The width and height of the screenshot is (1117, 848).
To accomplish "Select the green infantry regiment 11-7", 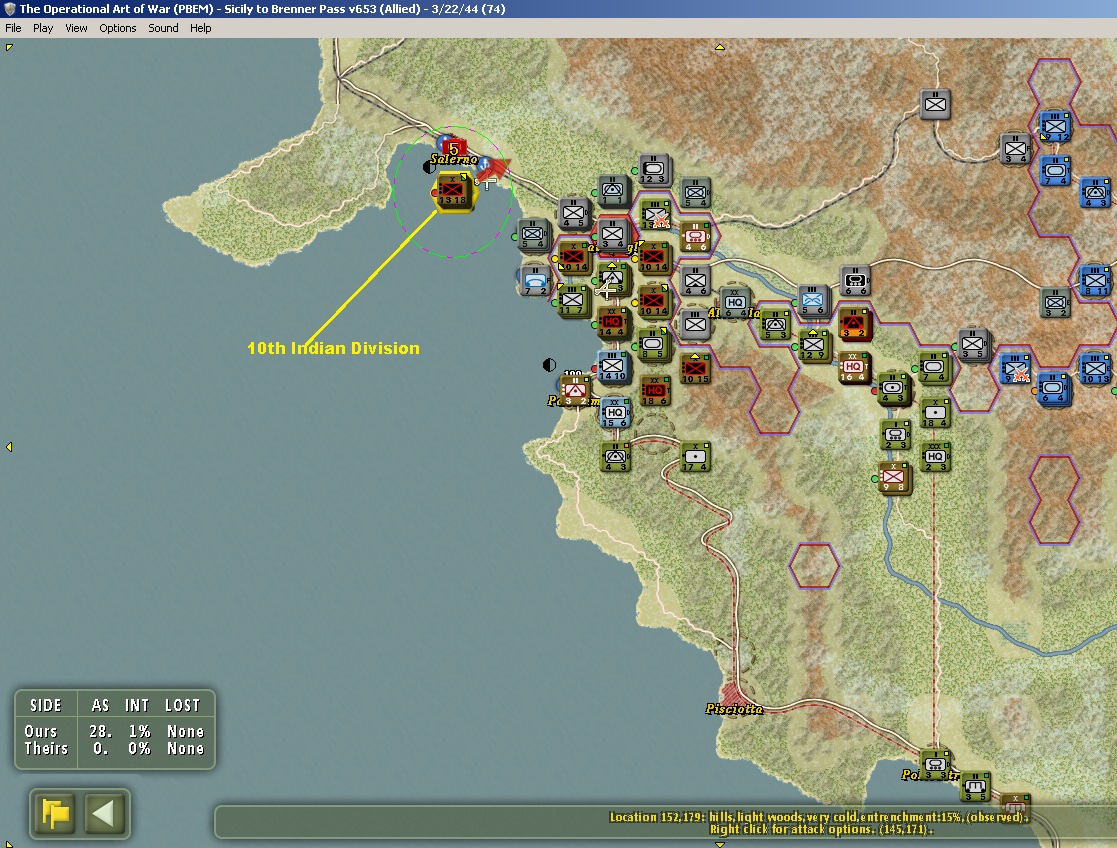I will click(x=573, y=301).
